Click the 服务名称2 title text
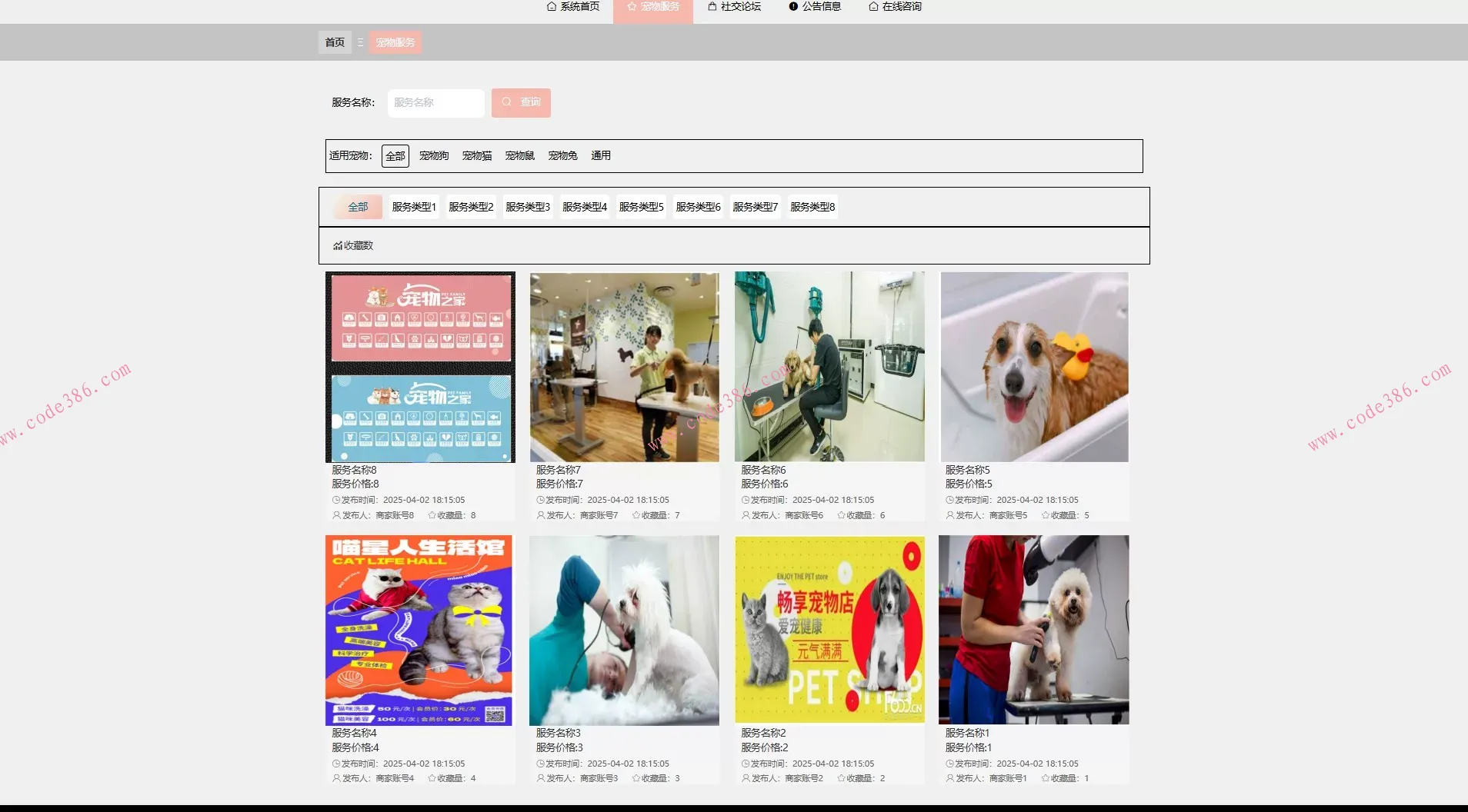Screen dimensions: 1468x812 tap(763, 733)
